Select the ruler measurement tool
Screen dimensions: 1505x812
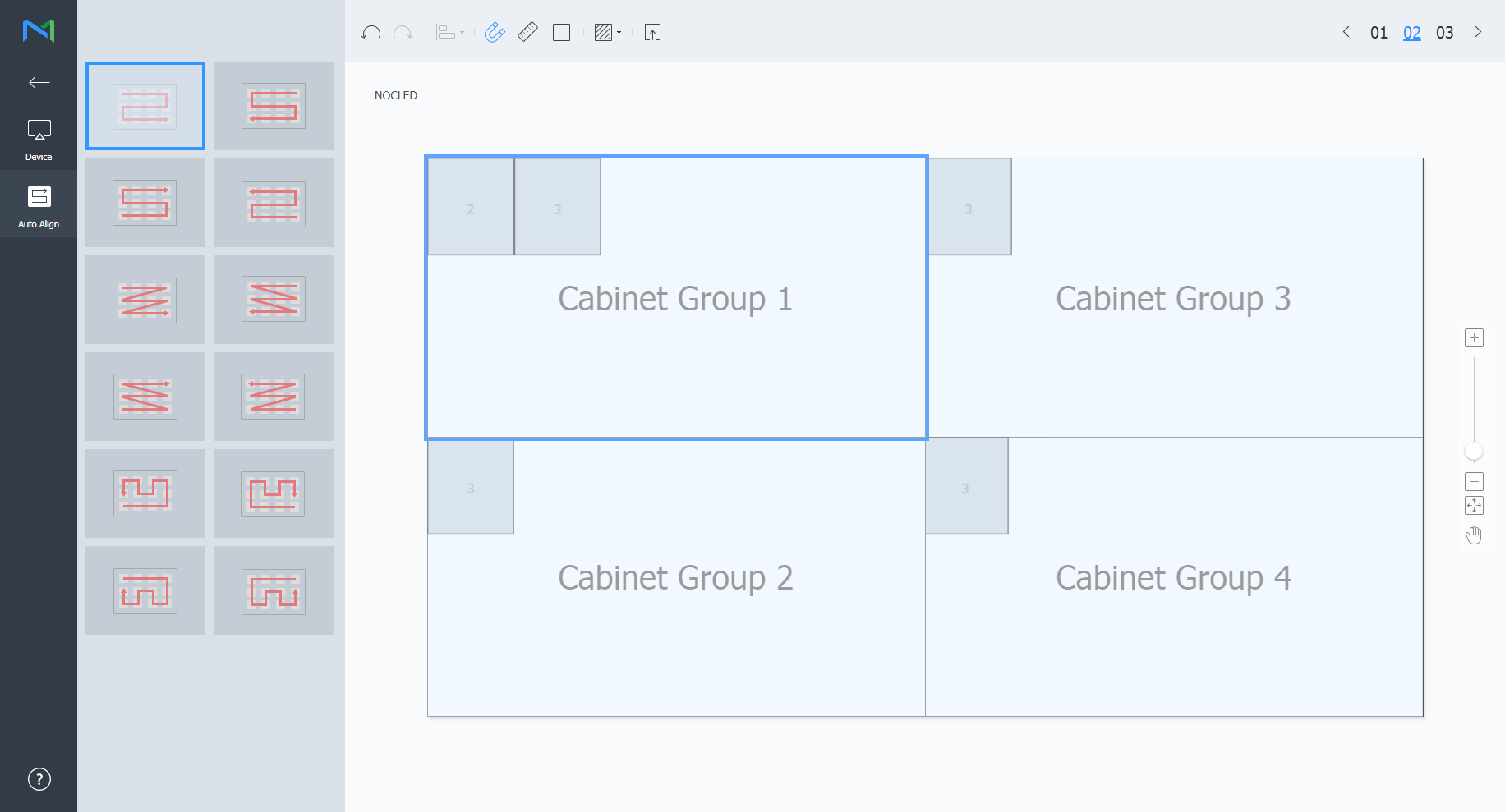pyautogui.click(x=527, y=33)
